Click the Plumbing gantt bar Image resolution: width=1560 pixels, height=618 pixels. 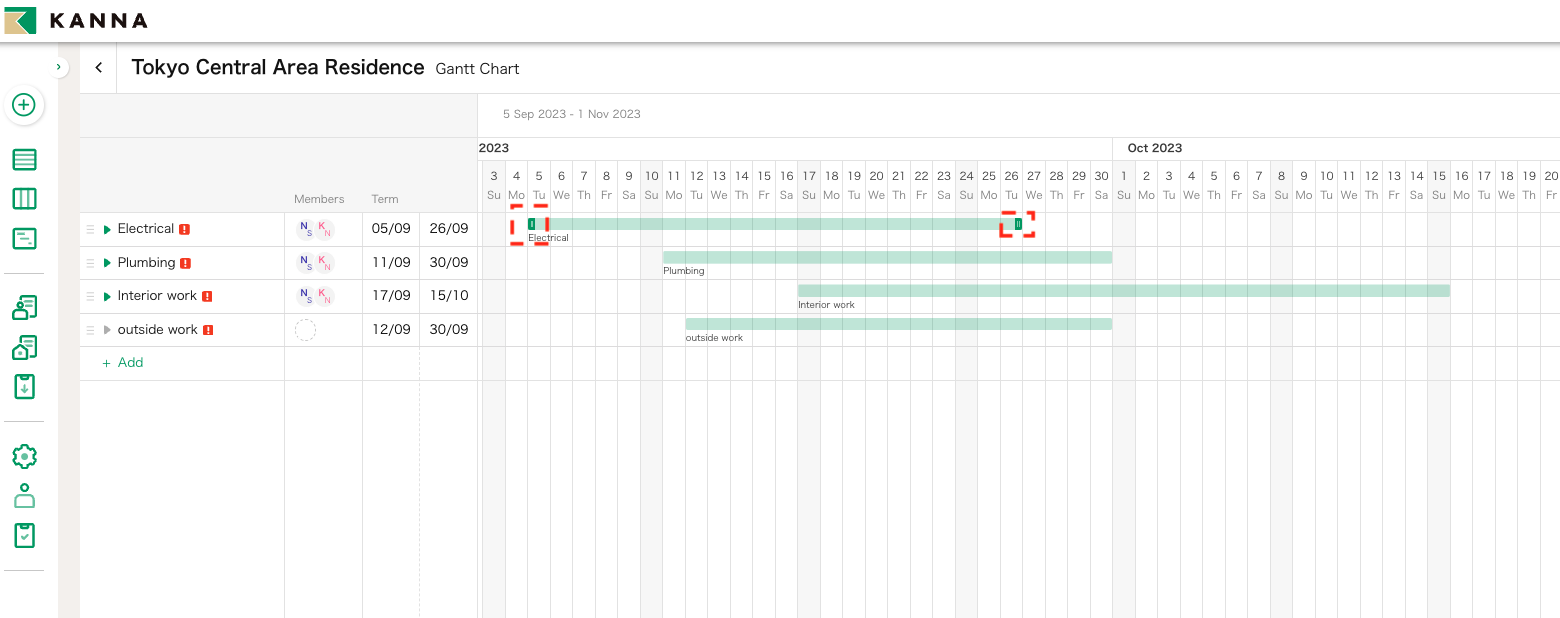(x=887, y=257)
